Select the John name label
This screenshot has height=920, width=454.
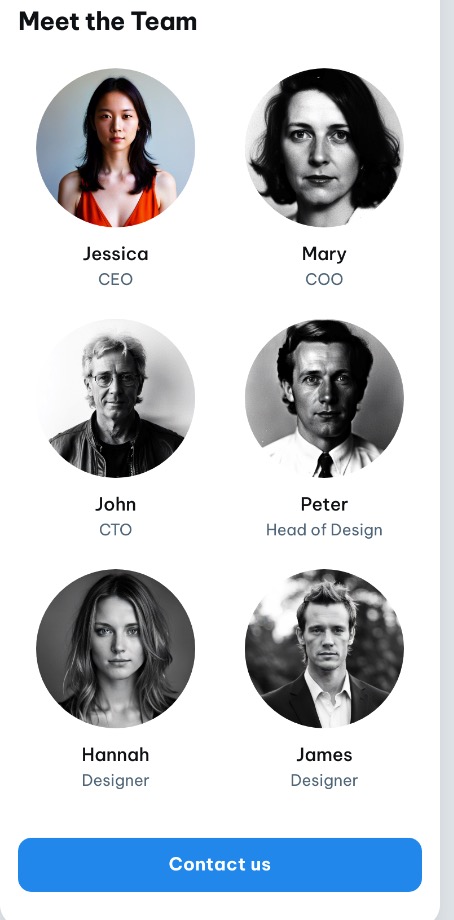(116, 505)
